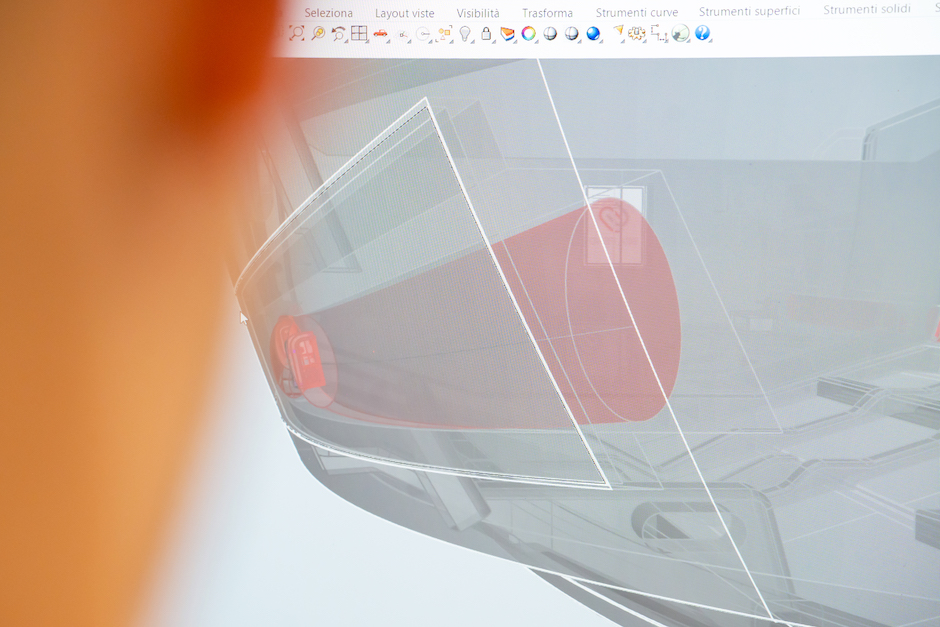
Task: Click the Set CPlane origin icon
Action: (x=403, y=35)
